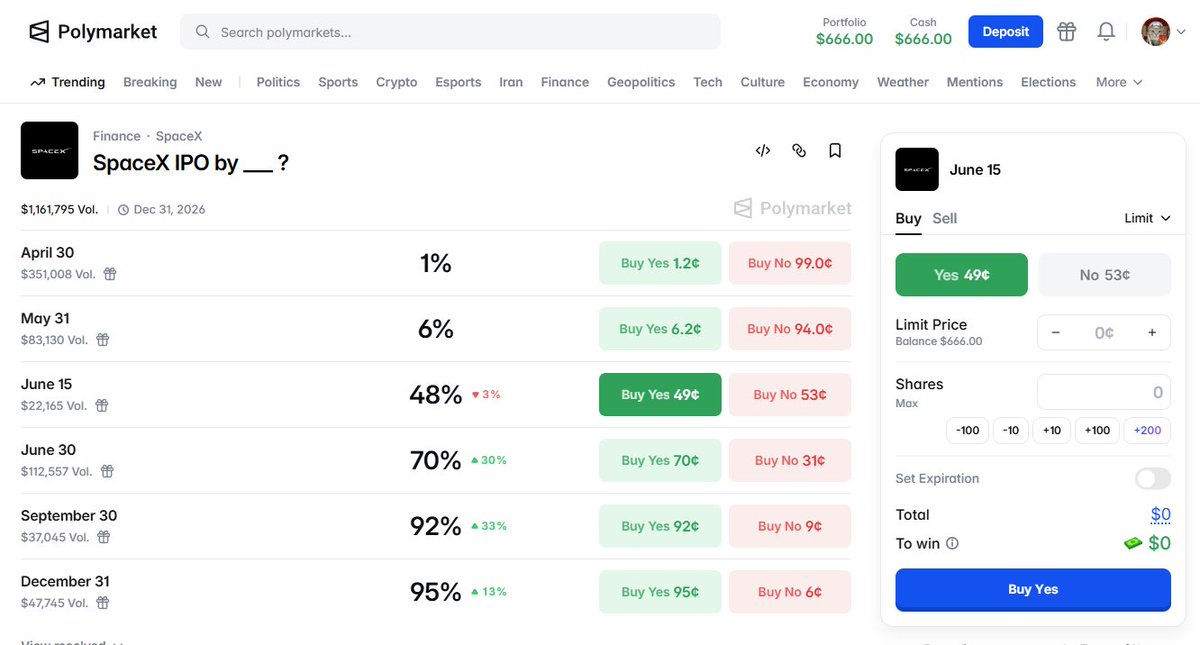Buy Yes 70¢ for June 30
This screenshot has width=1200, height=645.
(x=660, y=460)
